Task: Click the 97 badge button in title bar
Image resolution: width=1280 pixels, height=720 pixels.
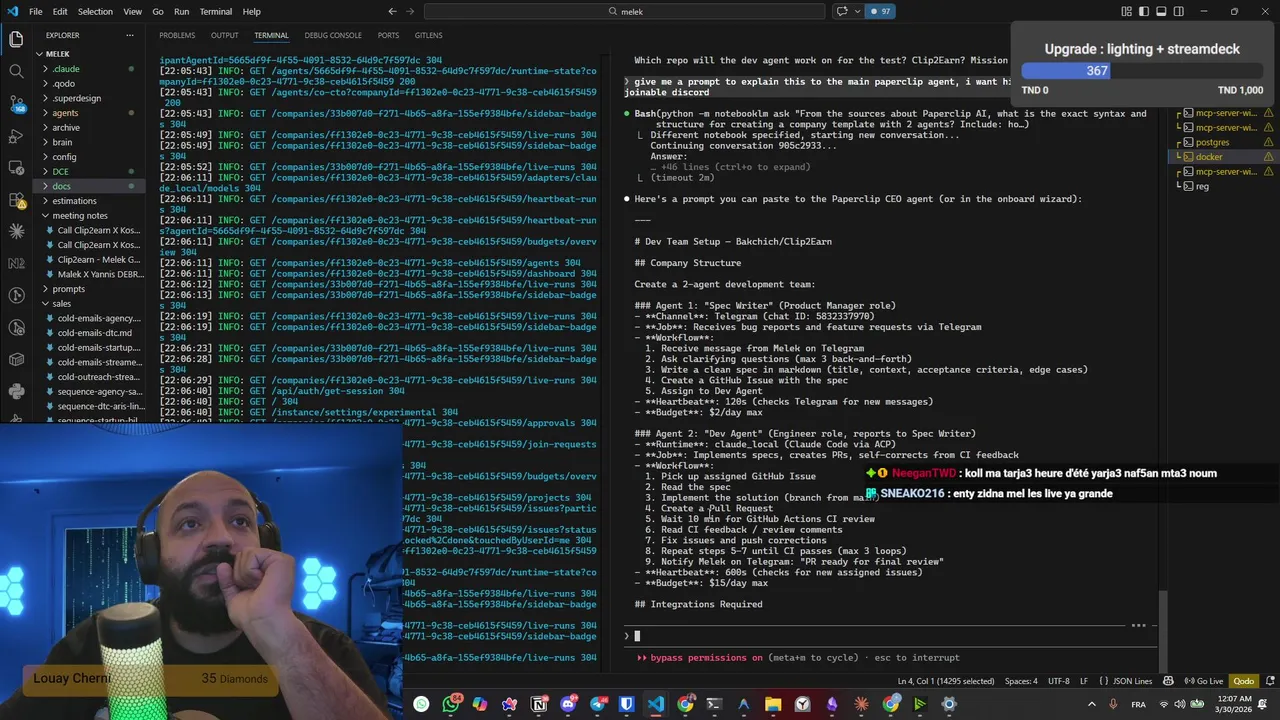Action: click(880, 11)
